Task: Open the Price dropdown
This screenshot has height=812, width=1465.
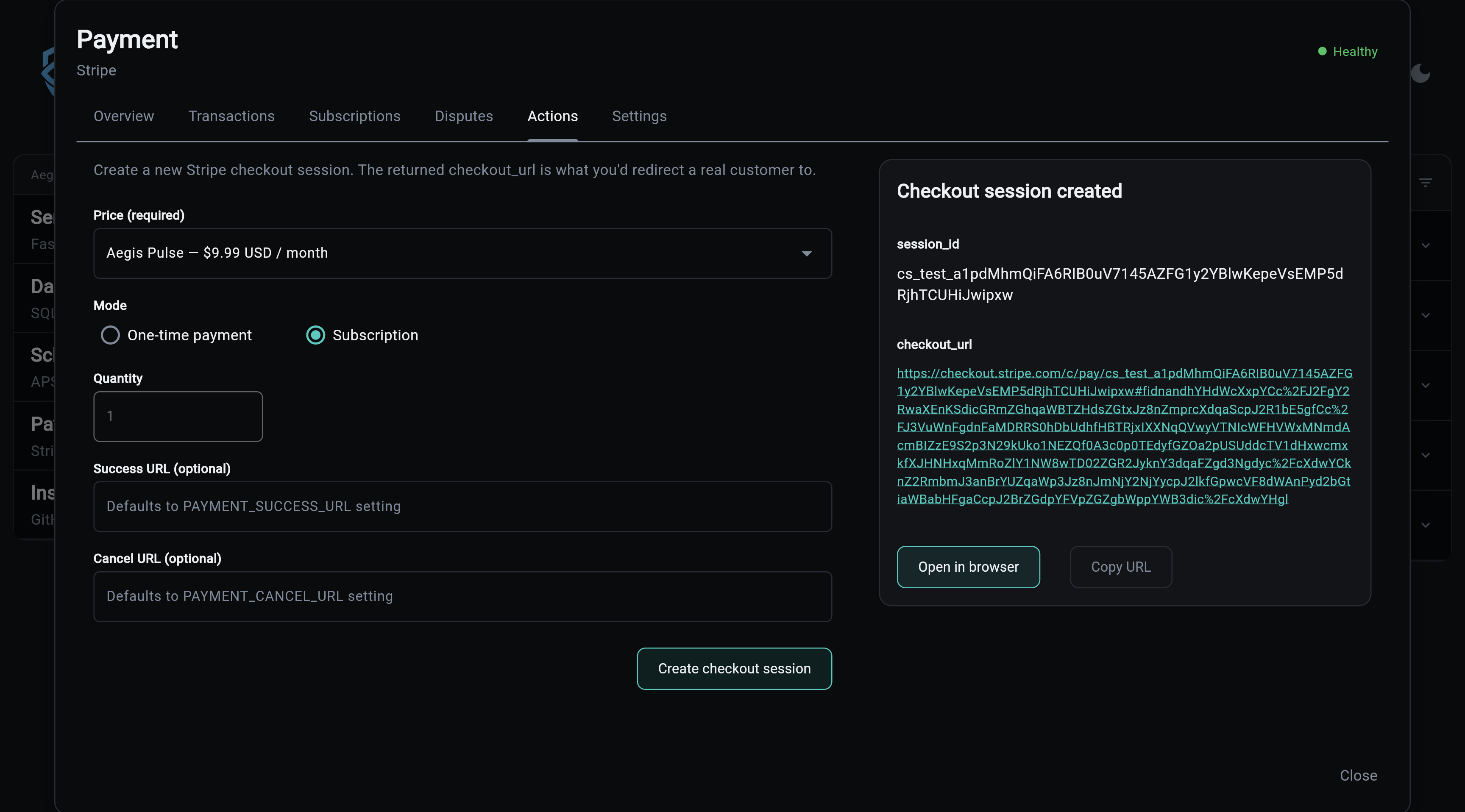Action: coord(462,253)
